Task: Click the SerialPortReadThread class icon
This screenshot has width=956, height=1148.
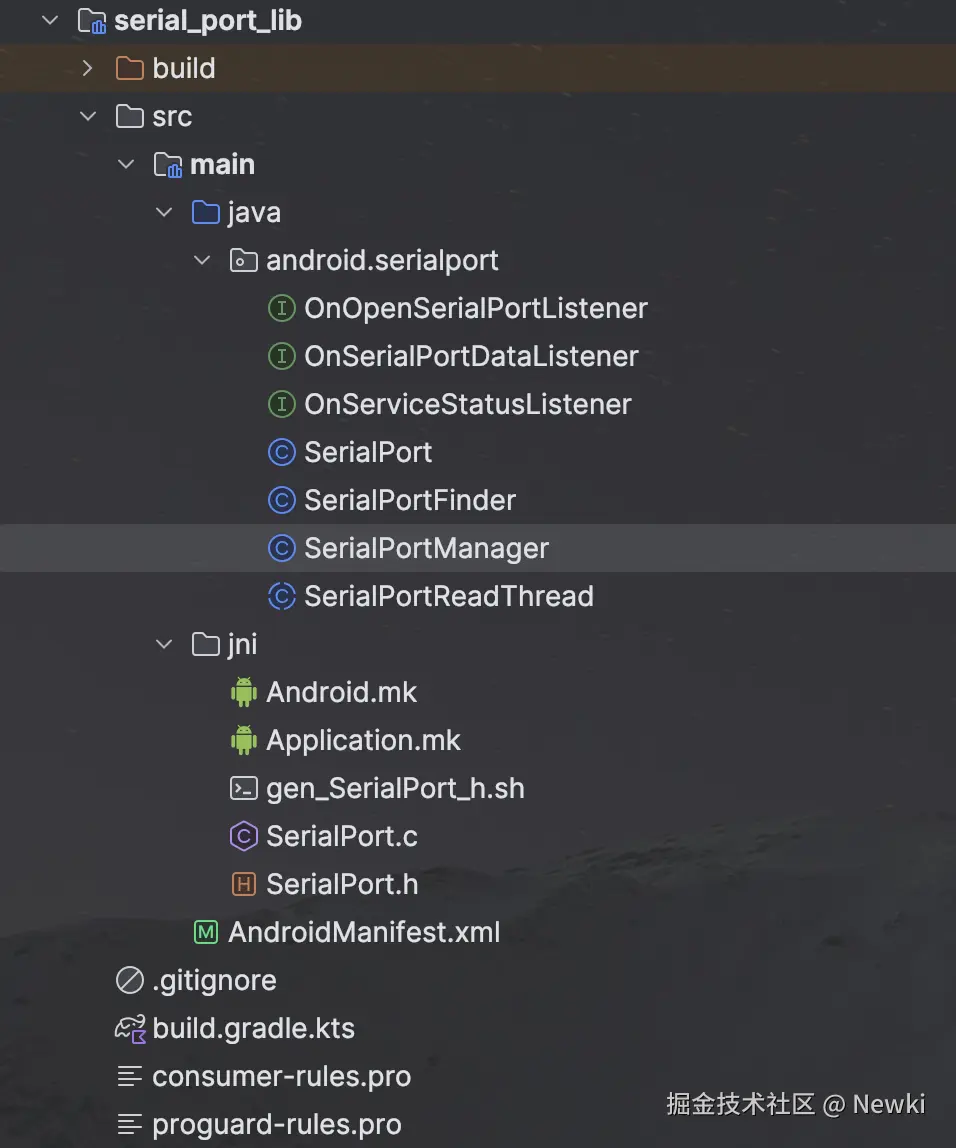Action: pos(282,596)
